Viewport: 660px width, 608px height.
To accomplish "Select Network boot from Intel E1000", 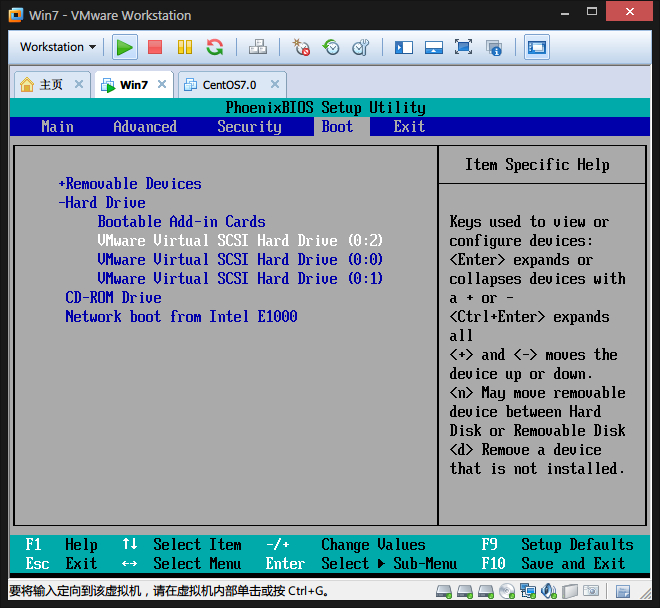I will point(181,317).
